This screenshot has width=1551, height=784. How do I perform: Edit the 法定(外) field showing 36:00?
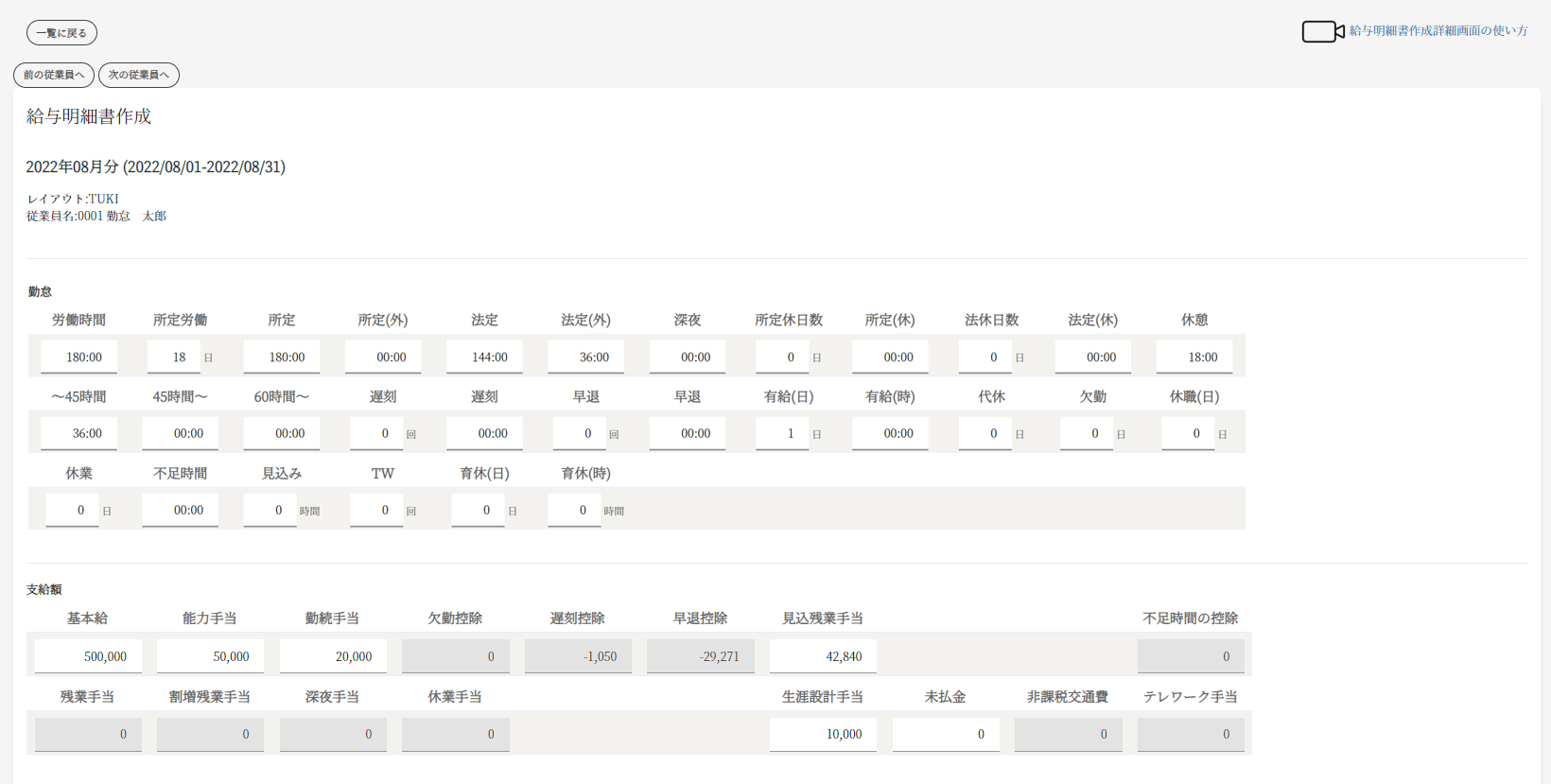tap(585, 357)
